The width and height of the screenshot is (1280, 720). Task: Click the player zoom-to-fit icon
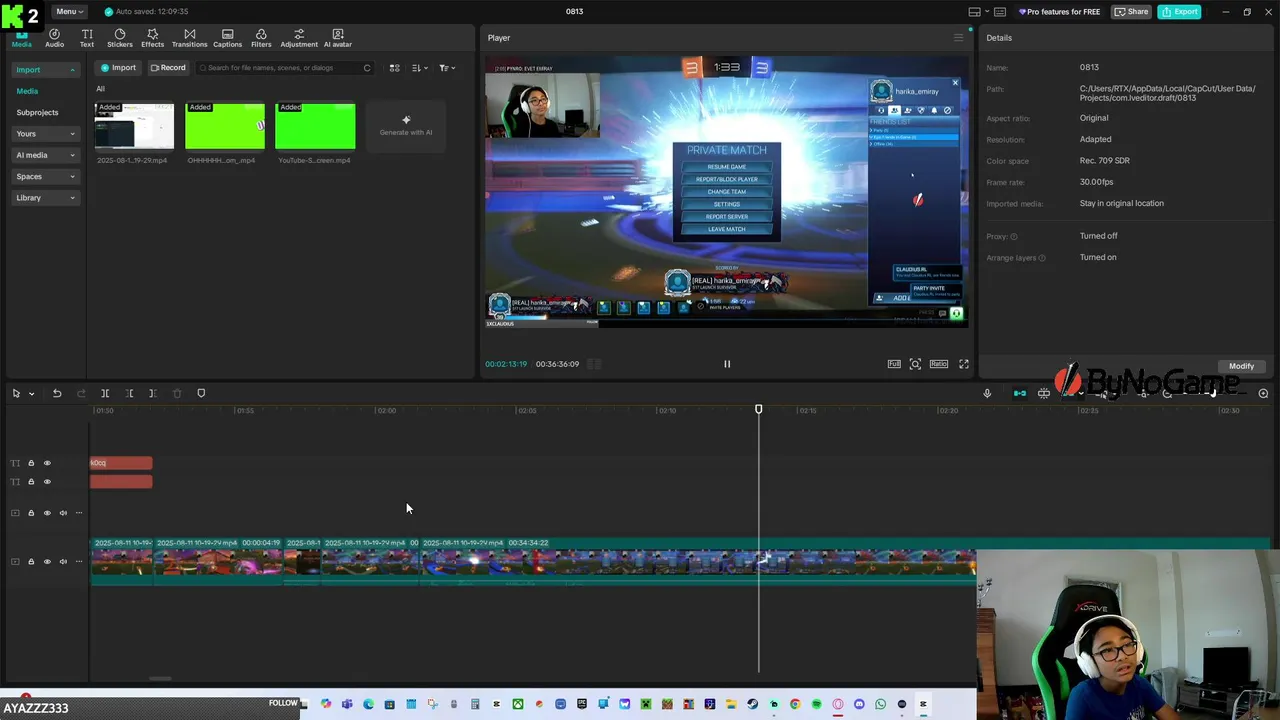point(915,364)
